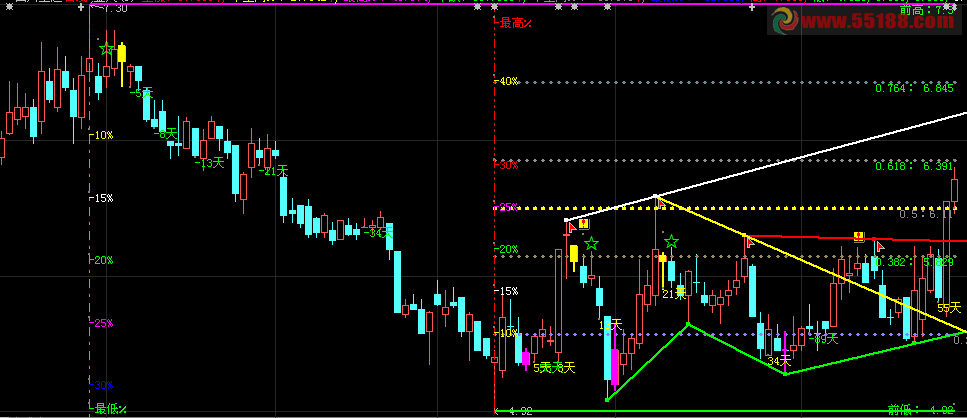Click the 0.5: 6.11 Fibonacci level label
Screen dimensions: 967x418
point(926,214)
